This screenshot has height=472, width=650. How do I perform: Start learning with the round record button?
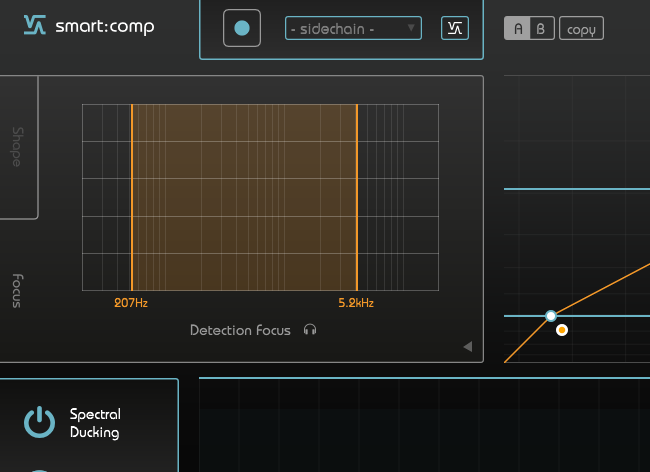pos(242,28)
